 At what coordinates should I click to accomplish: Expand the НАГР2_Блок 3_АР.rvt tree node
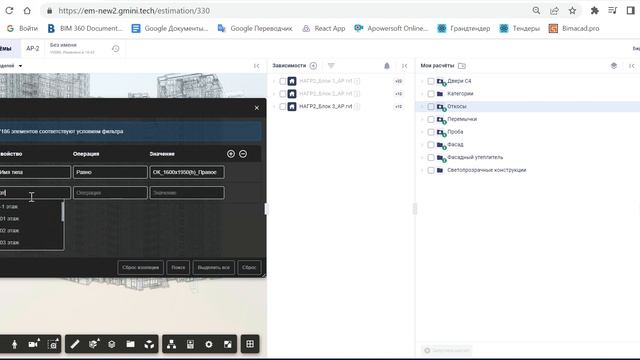(274, 107)
